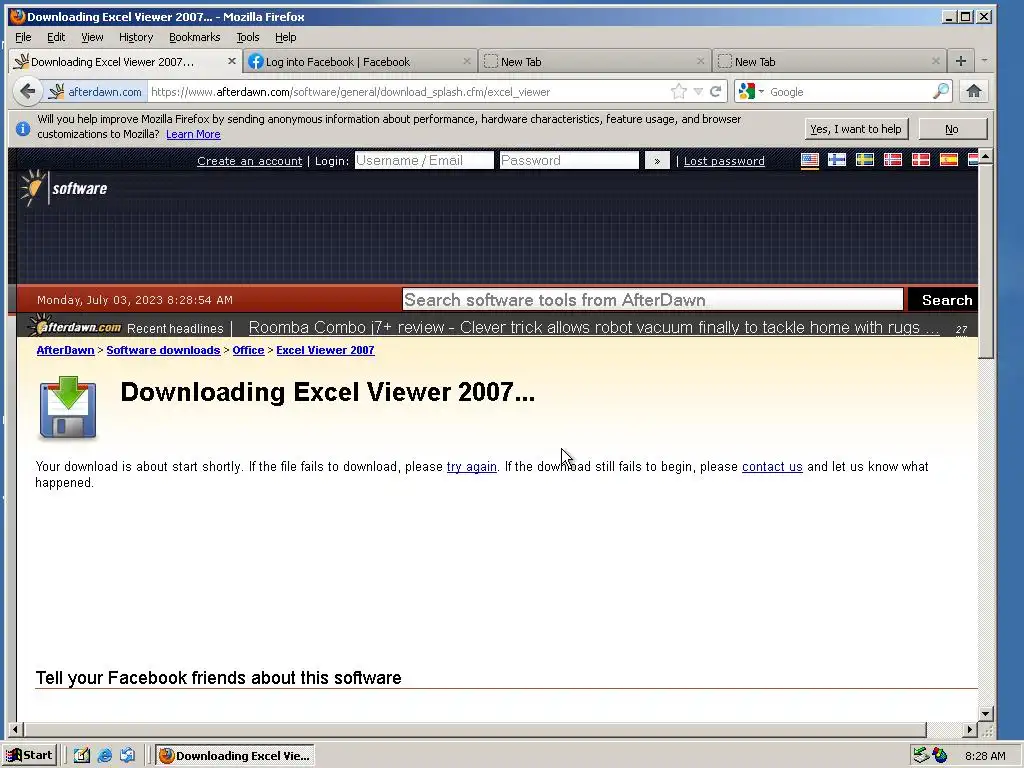This screenshot has width=1024, height=768.
Task: Click the afterdawn.com site identity icon
Action: coord(96,91)
